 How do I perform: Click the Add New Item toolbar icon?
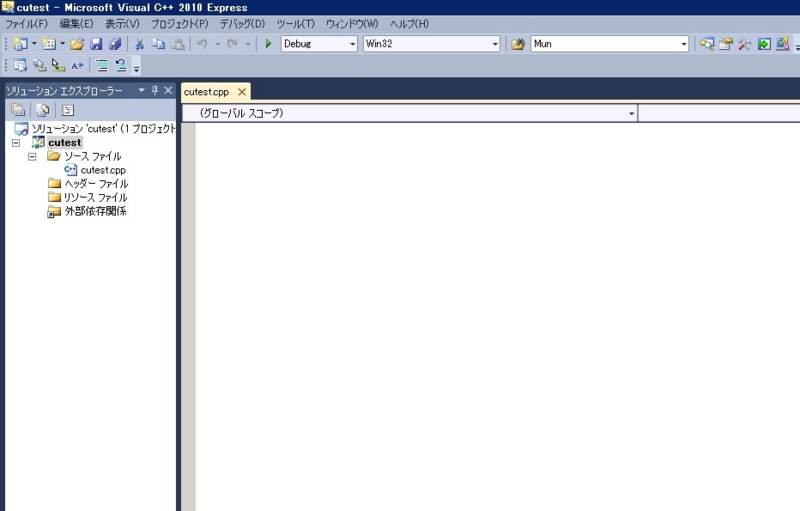click(49, 44)
